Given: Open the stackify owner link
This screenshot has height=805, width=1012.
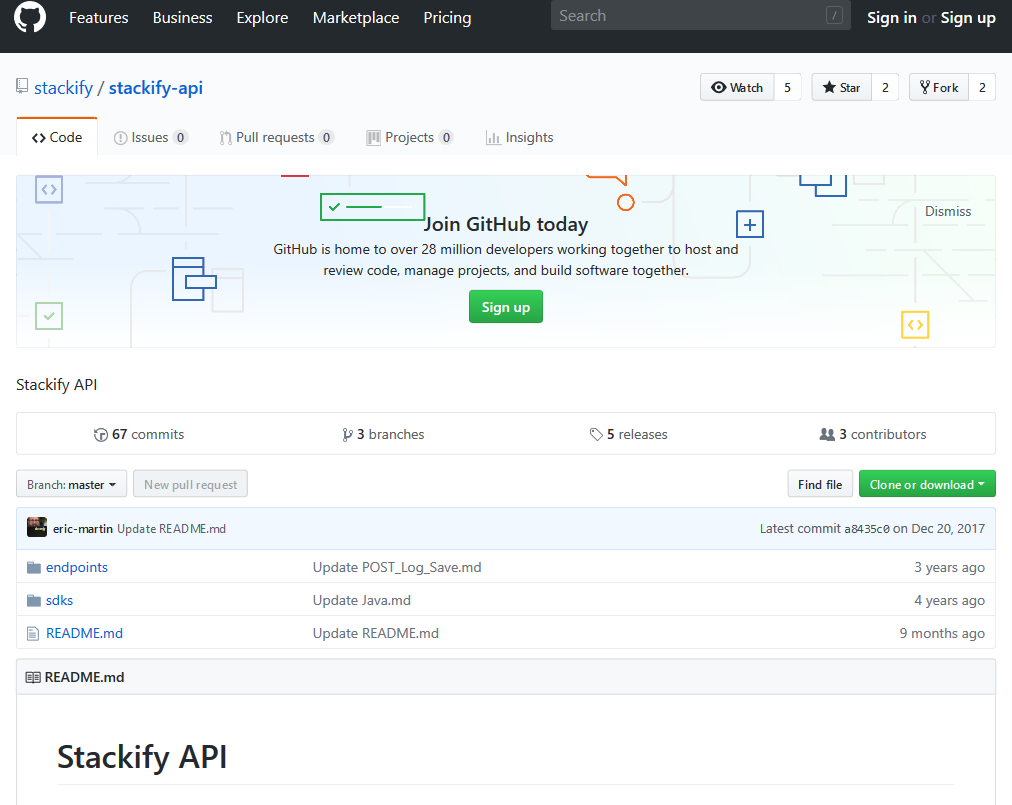Looking at the screenshot, I should point(63,88).
